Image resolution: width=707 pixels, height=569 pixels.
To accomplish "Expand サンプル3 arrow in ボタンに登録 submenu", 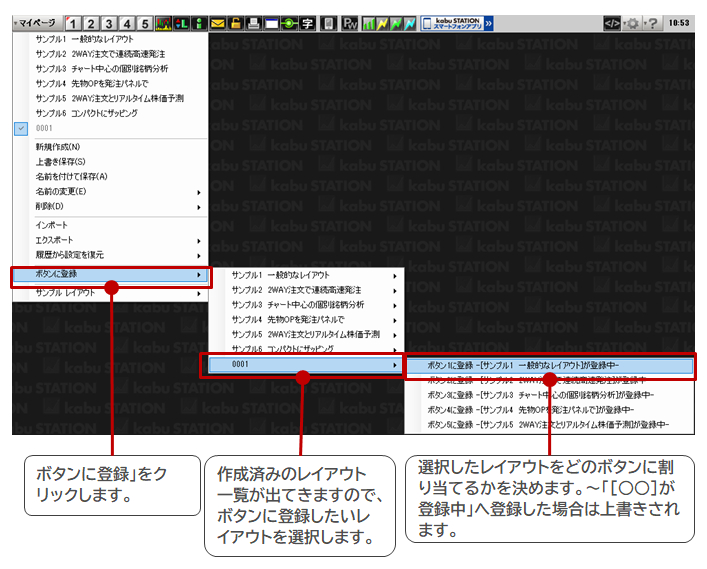I will pos(395,306).
